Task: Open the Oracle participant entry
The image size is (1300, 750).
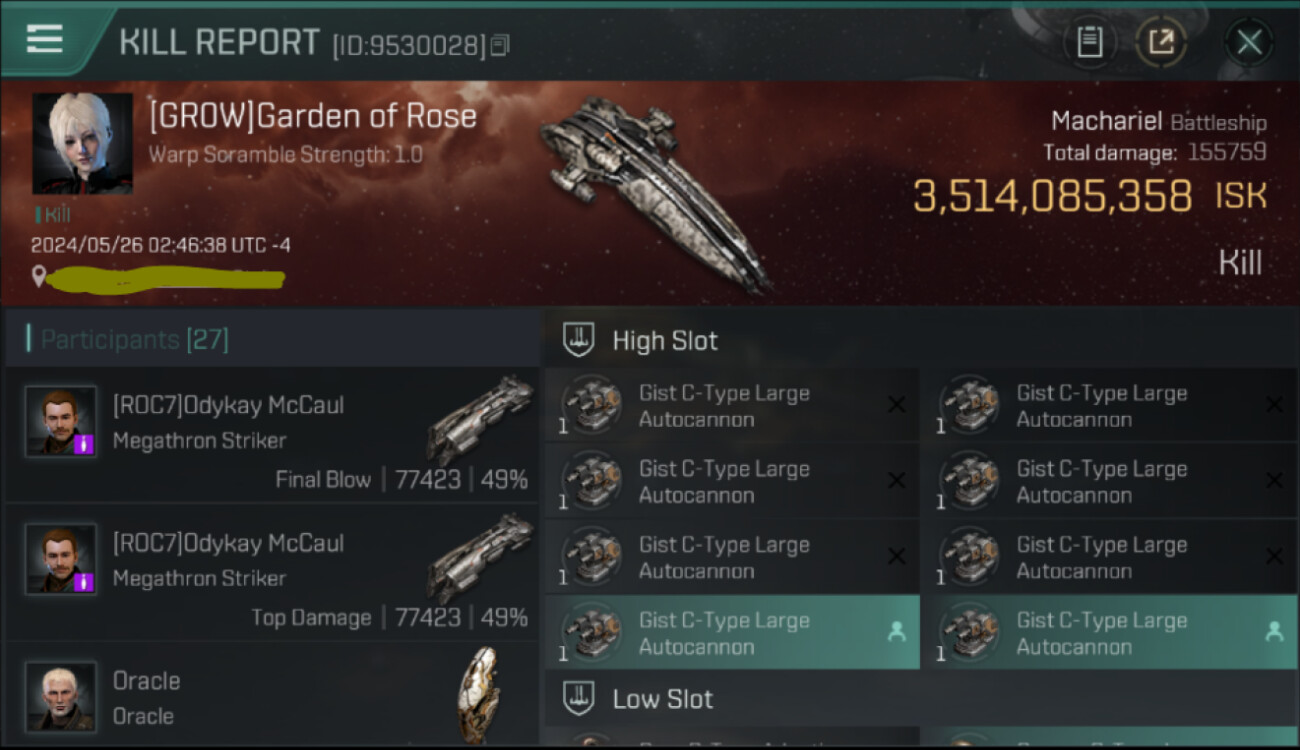Action: coord(272,696)
